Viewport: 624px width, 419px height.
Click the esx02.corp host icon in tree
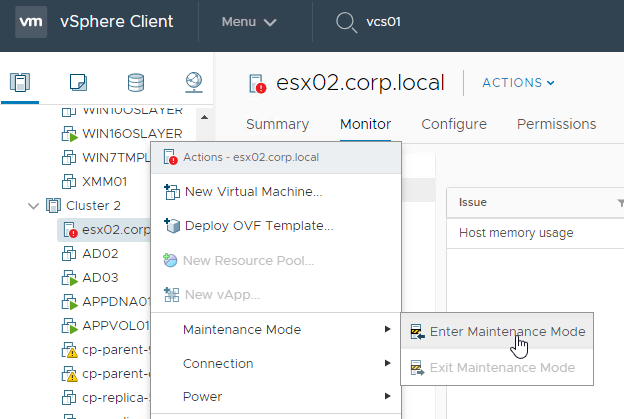point(70,230)
